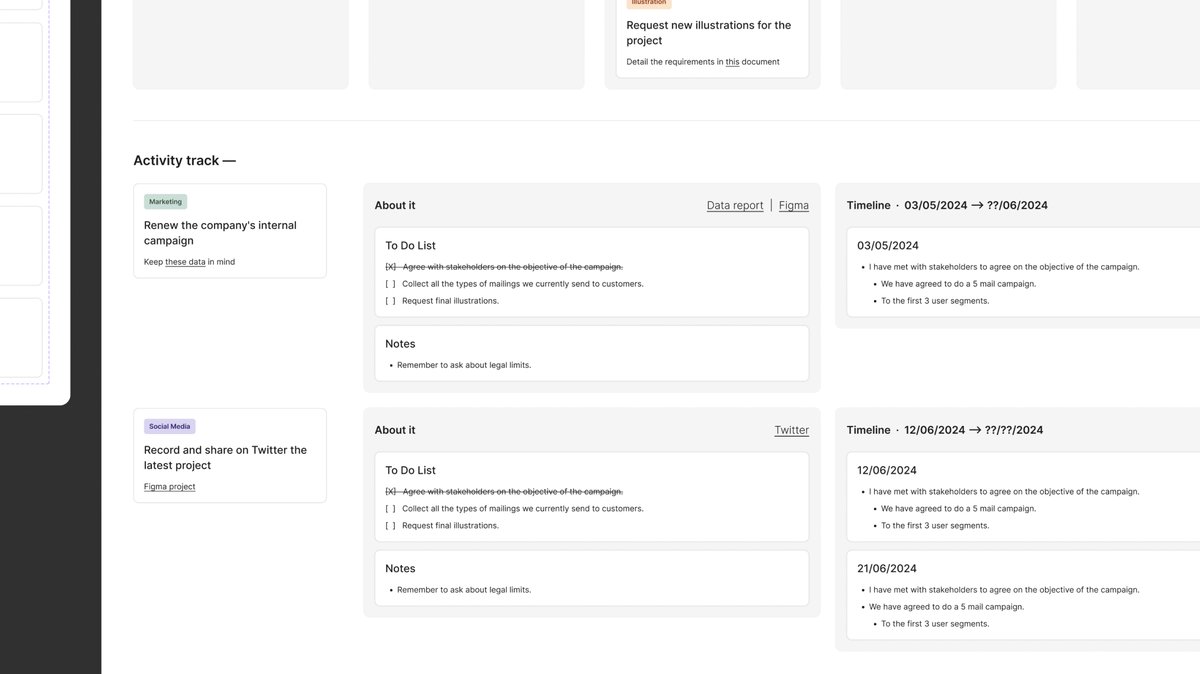Click the 'Activity track —' heading
This screenshot has width=1200, height=674.
point(185,160)
